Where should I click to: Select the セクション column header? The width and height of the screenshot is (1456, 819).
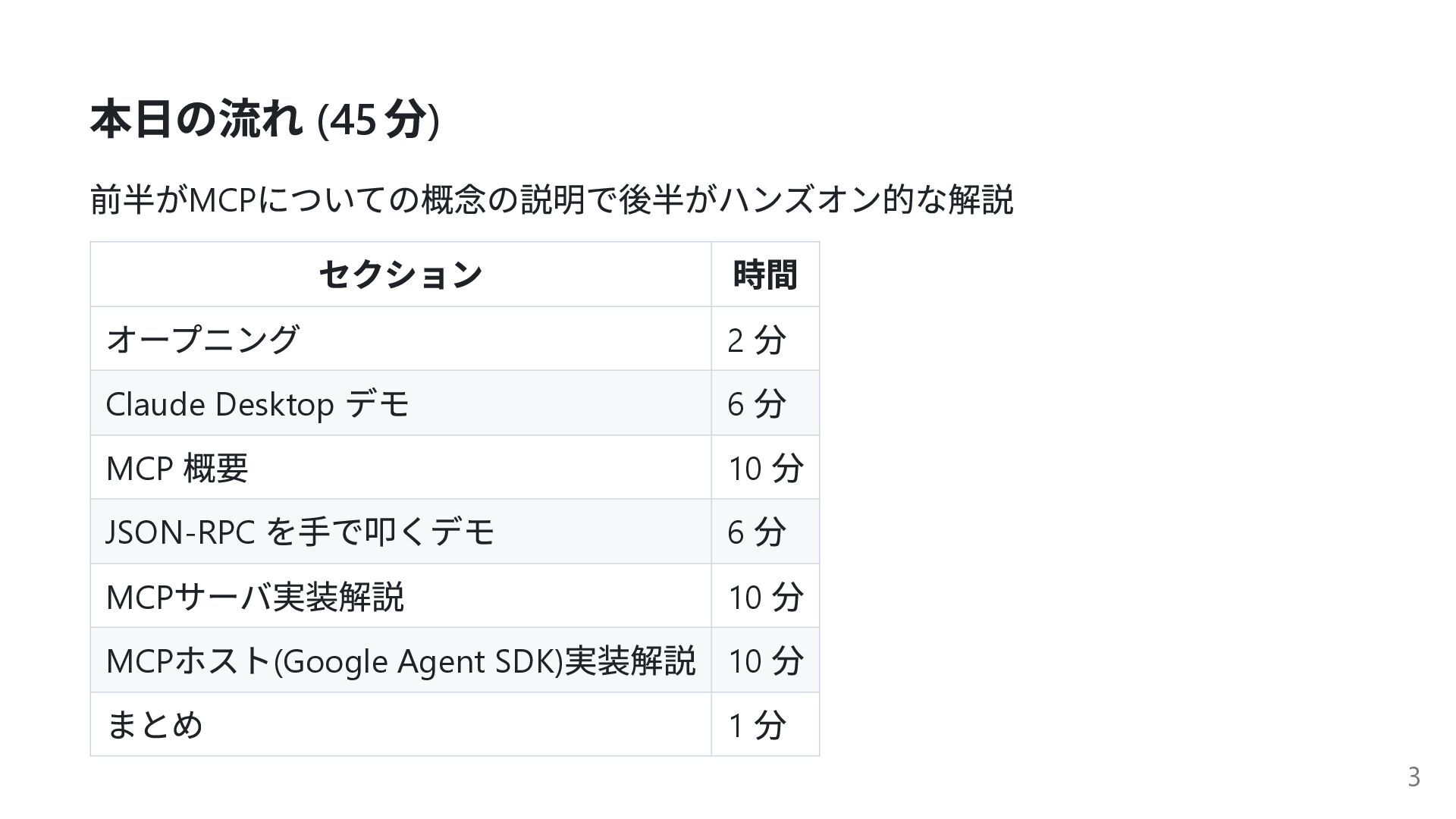[400, 275]
